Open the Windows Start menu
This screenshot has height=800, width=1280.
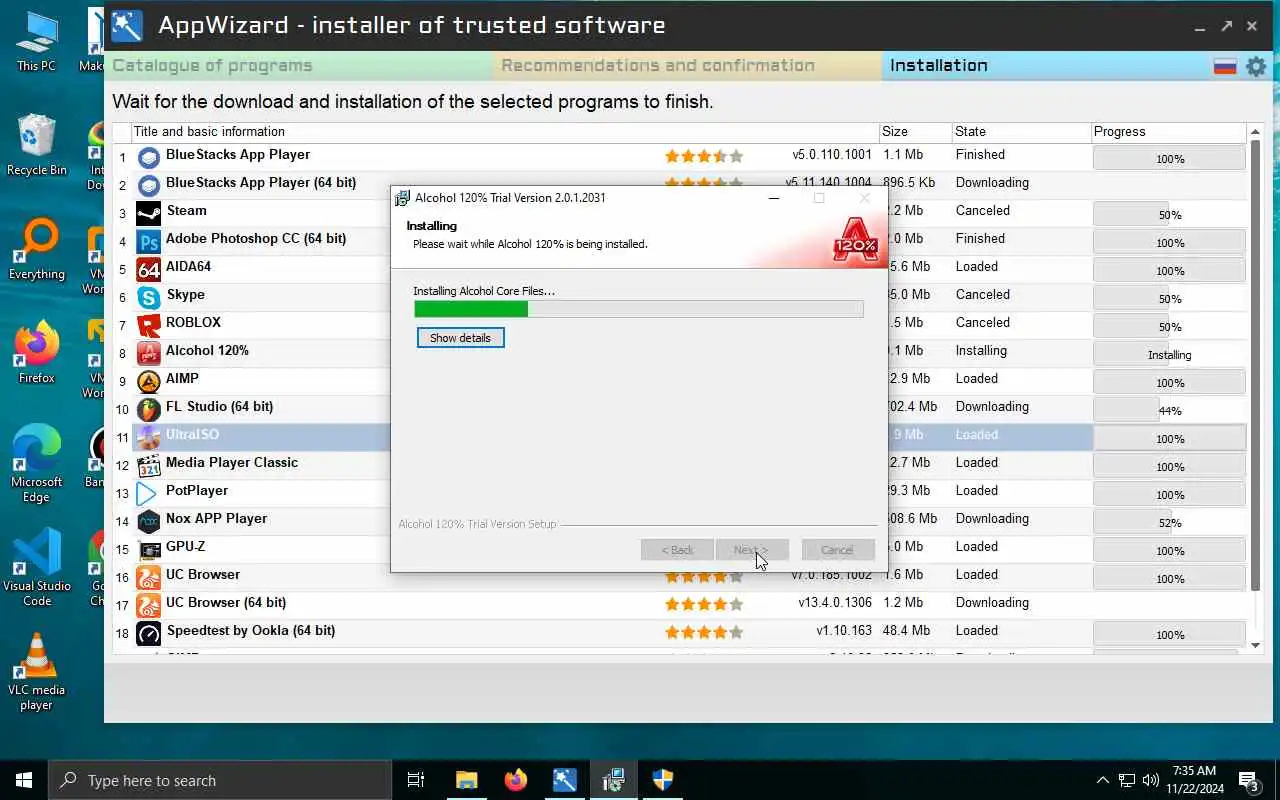24,780
